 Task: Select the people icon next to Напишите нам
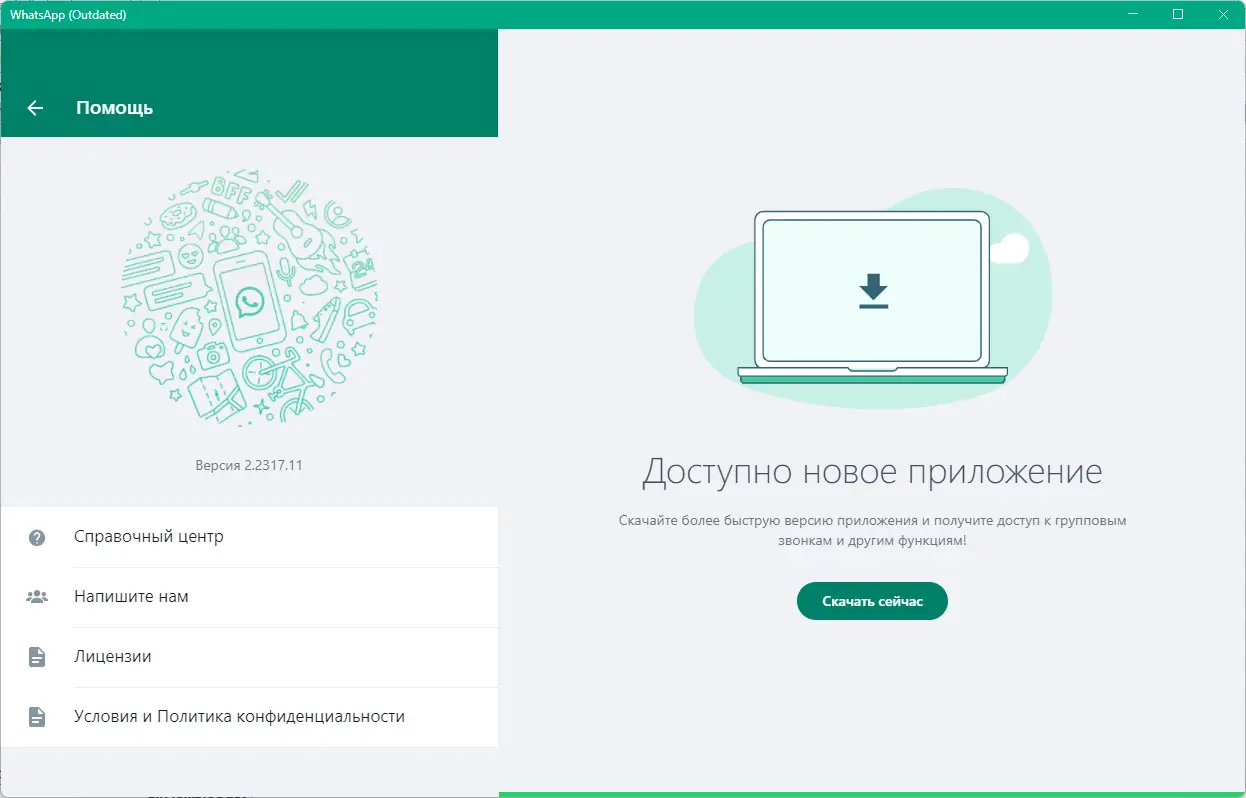pyautogui.click(x=37, y=596)
